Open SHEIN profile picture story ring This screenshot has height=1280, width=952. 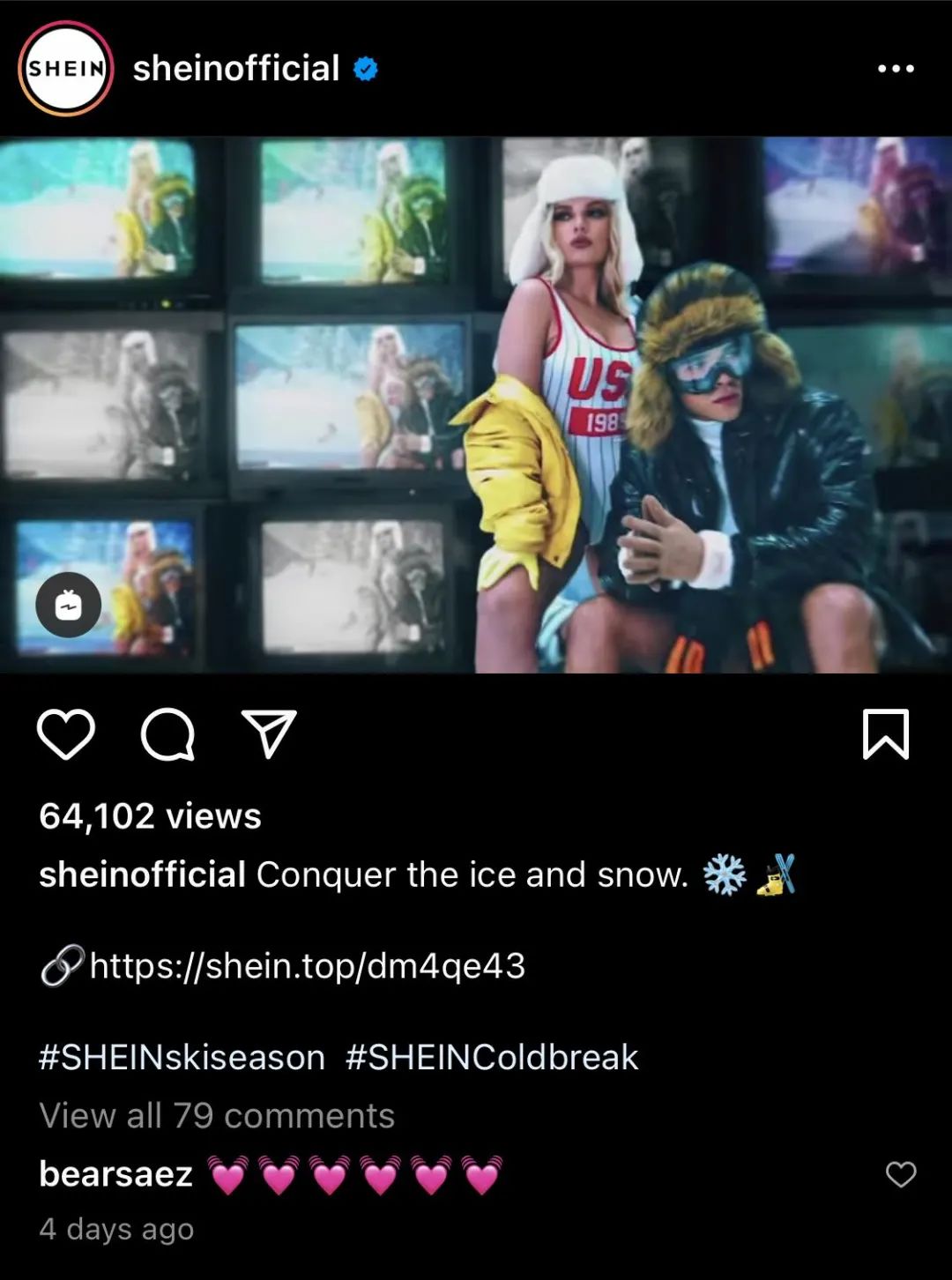coord(66,69)
